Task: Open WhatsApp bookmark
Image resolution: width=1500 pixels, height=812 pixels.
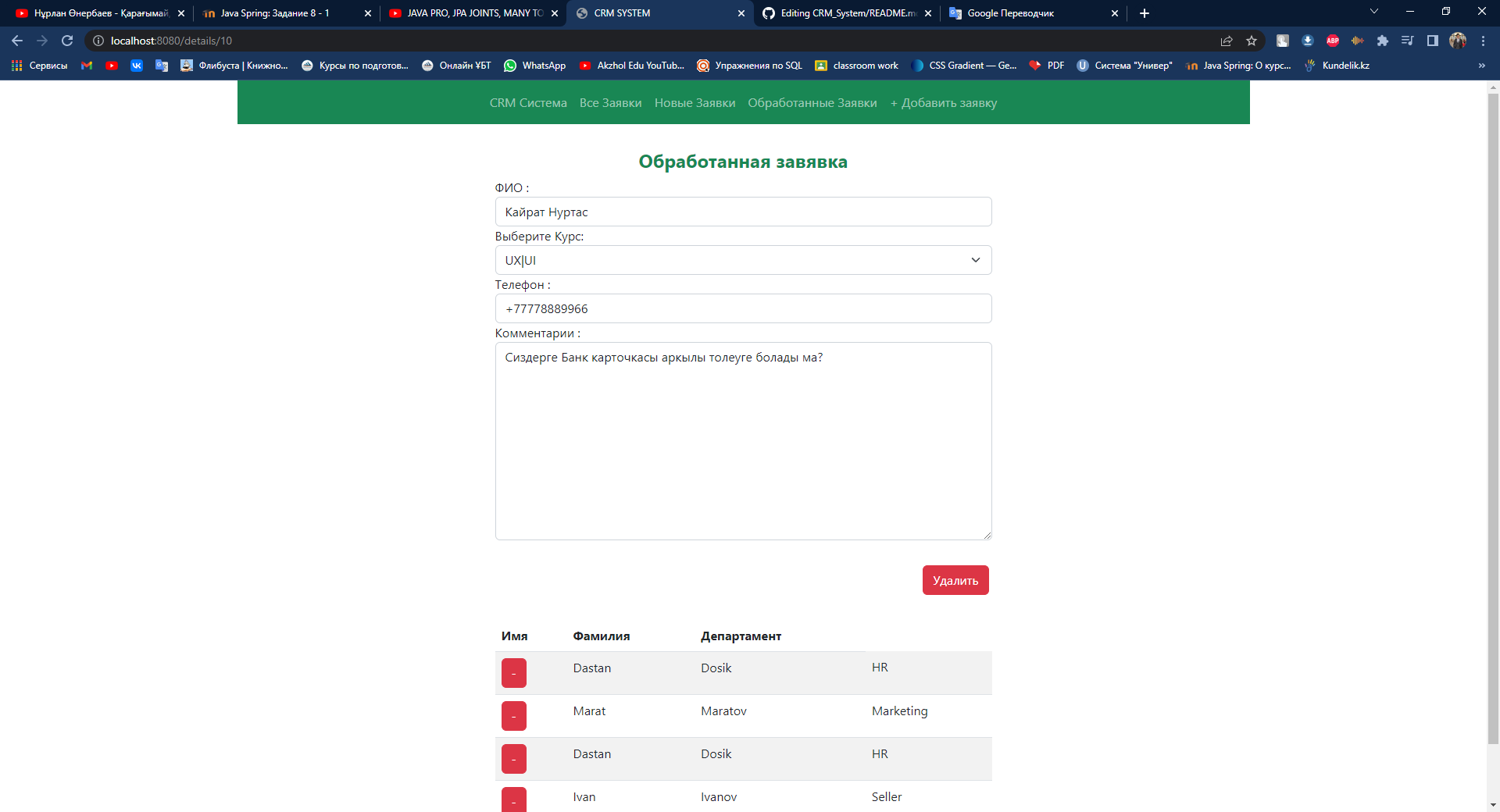Action: (535, 66)
